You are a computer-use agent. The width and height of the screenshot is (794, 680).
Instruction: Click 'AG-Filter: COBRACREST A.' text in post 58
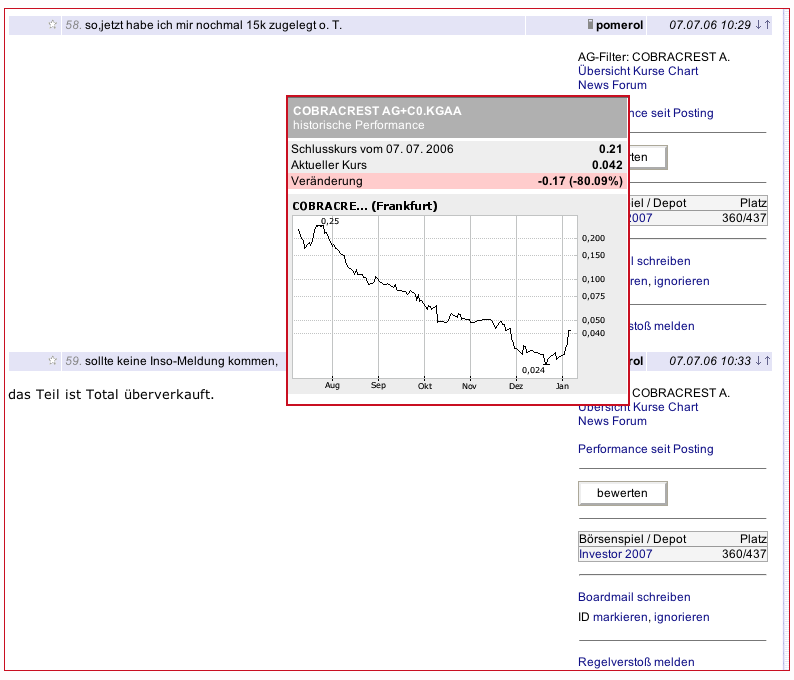654,57
